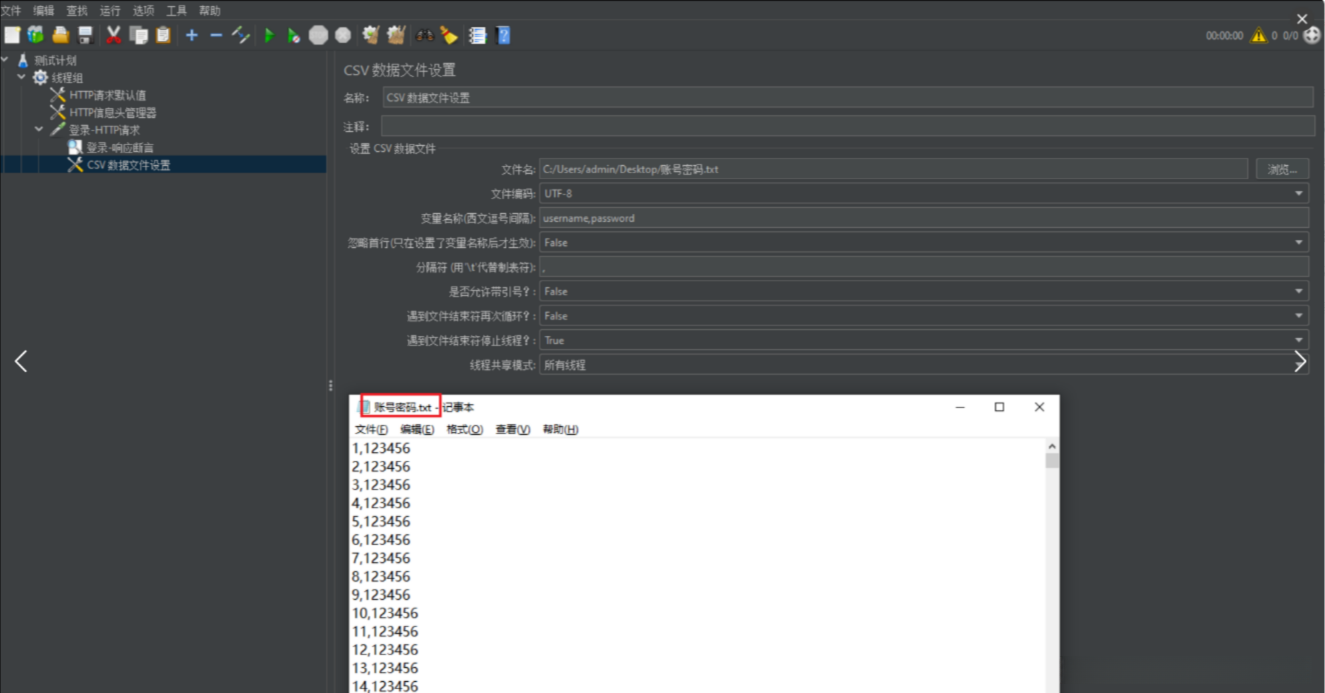Reset search with the yellow broom icon
The image size is (1325, 693).
pyautogui.click(x=449, y=35)
